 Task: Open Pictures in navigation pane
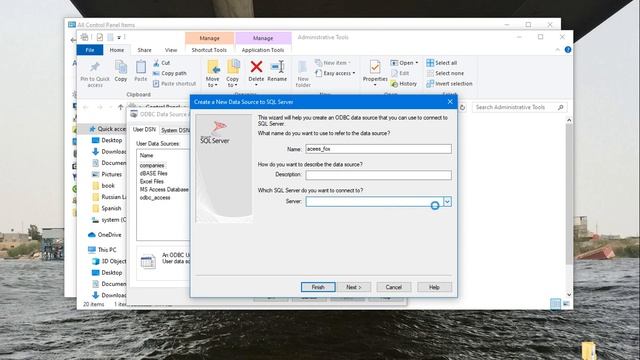point(107,174)
